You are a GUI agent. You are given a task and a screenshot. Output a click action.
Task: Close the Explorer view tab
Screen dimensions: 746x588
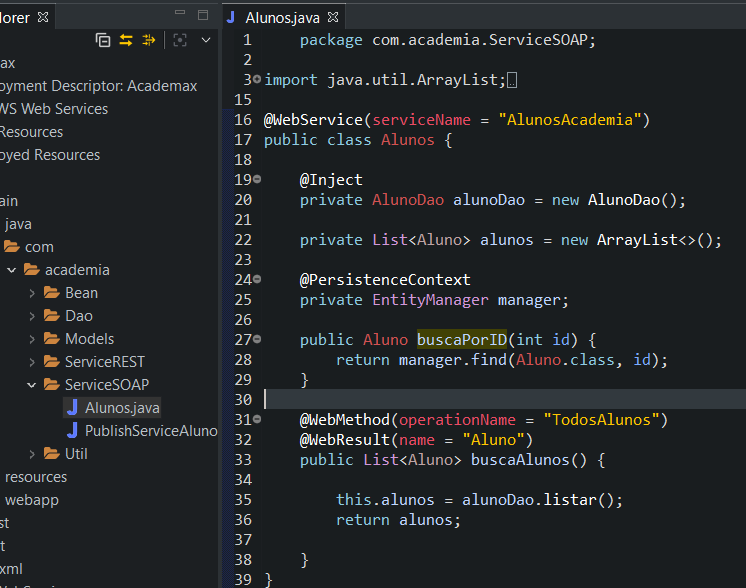pos(42,17)
